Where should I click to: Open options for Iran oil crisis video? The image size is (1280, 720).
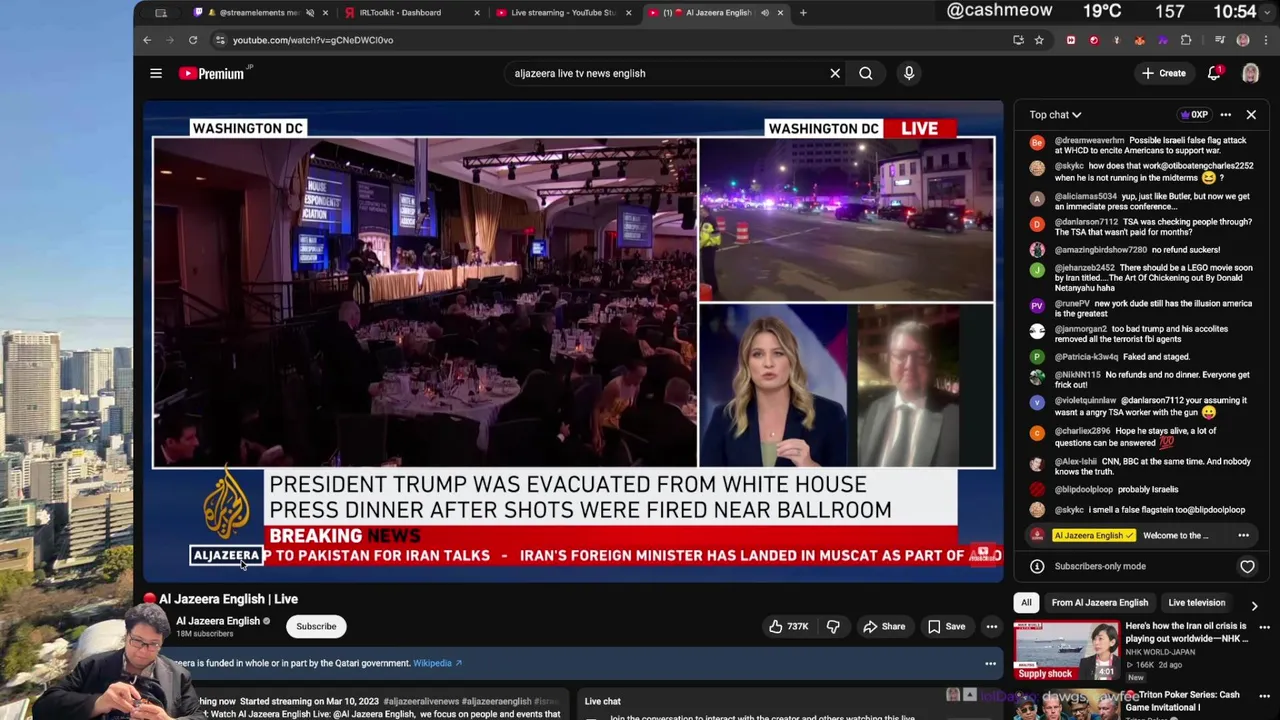1264,627
